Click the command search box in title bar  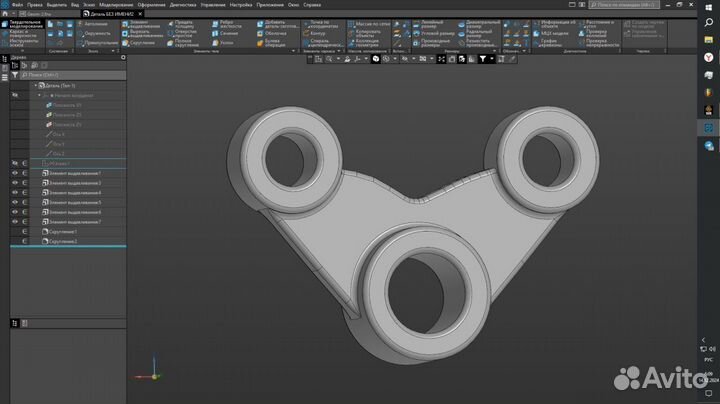point(624,5)
